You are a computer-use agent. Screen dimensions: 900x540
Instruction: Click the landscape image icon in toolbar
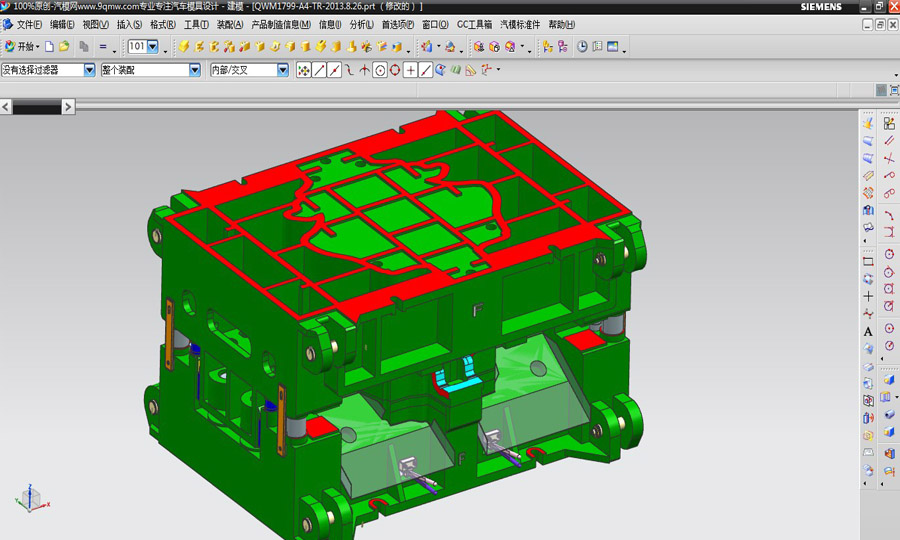tap(611, 46)
